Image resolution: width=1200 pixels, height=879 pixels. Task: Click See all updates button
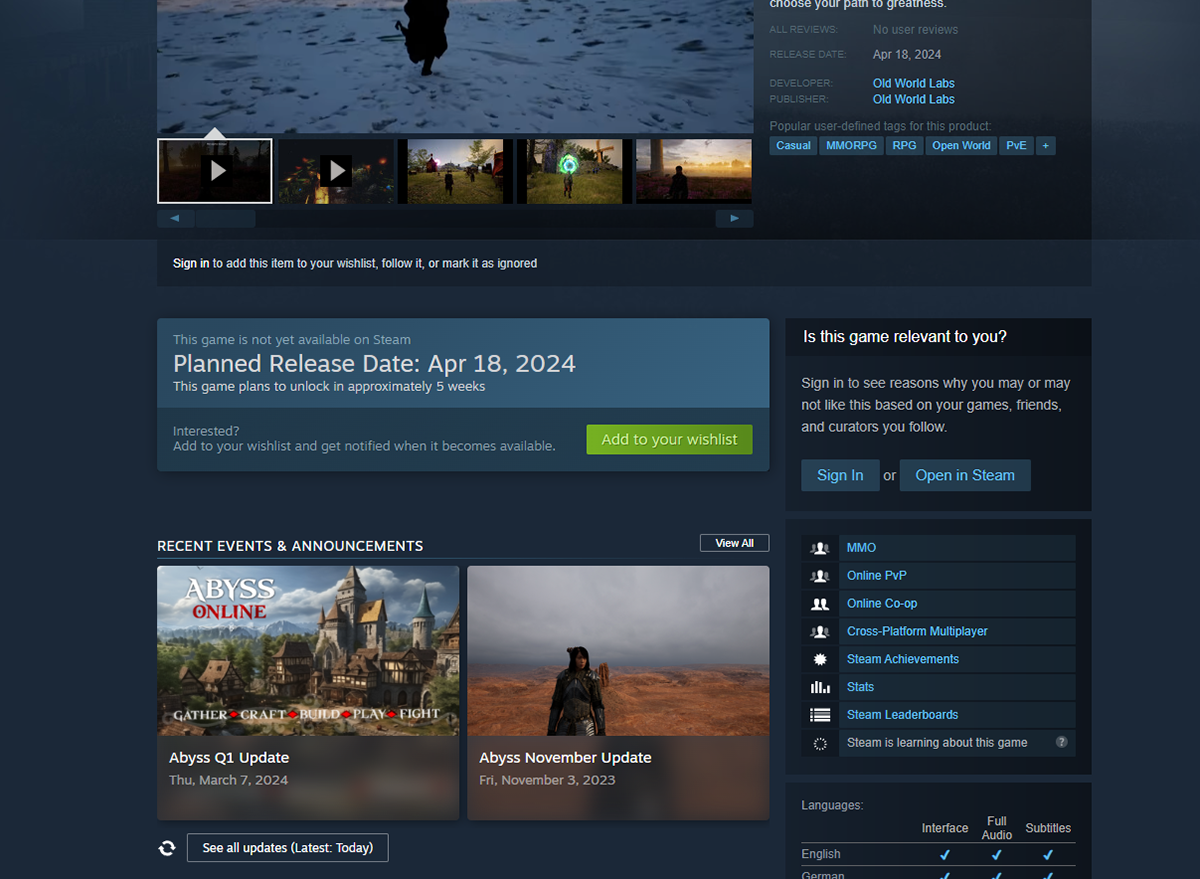click(287, 848)
